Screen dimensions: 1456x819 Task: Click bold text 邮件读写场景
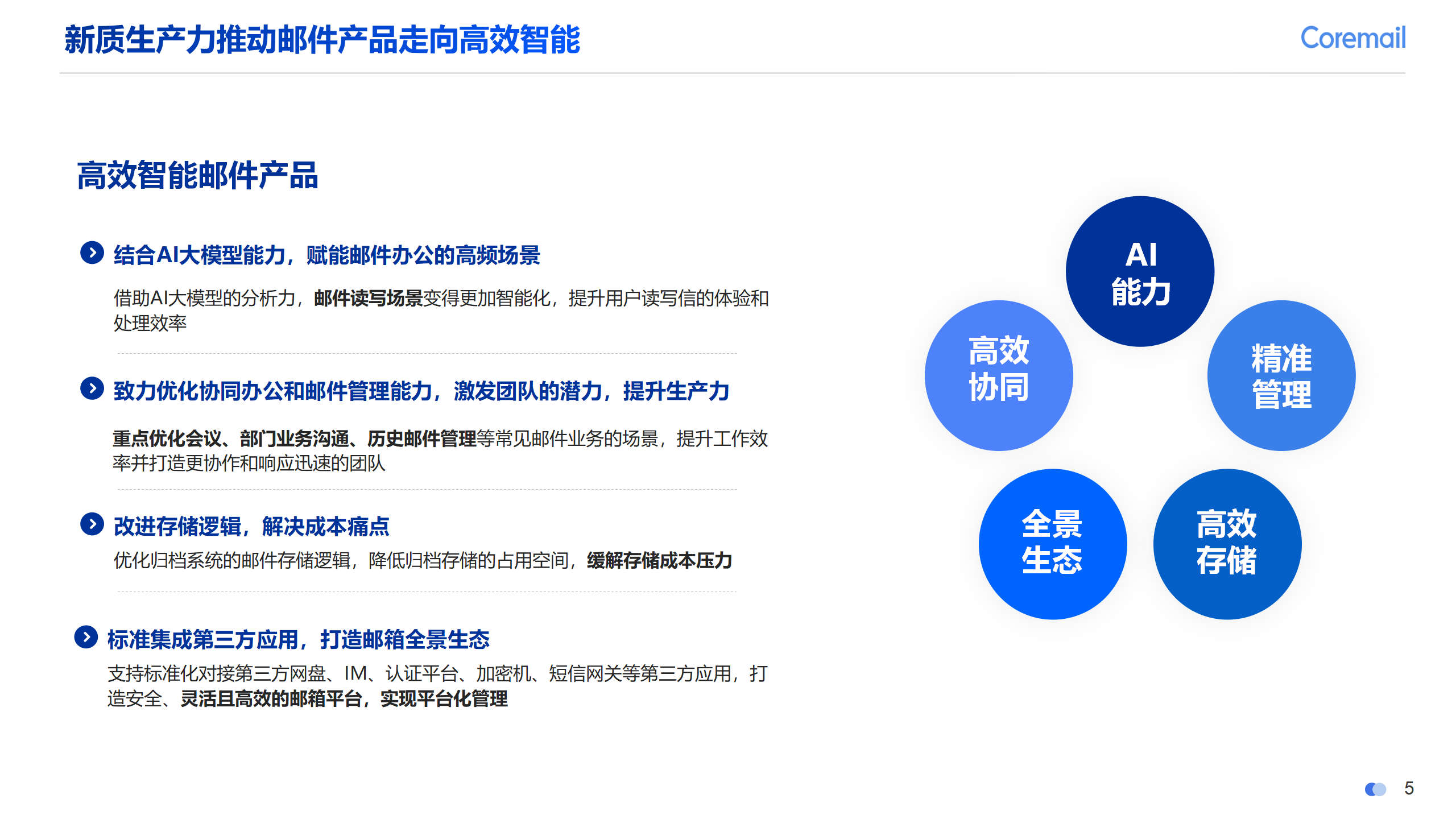pos(368,298)
